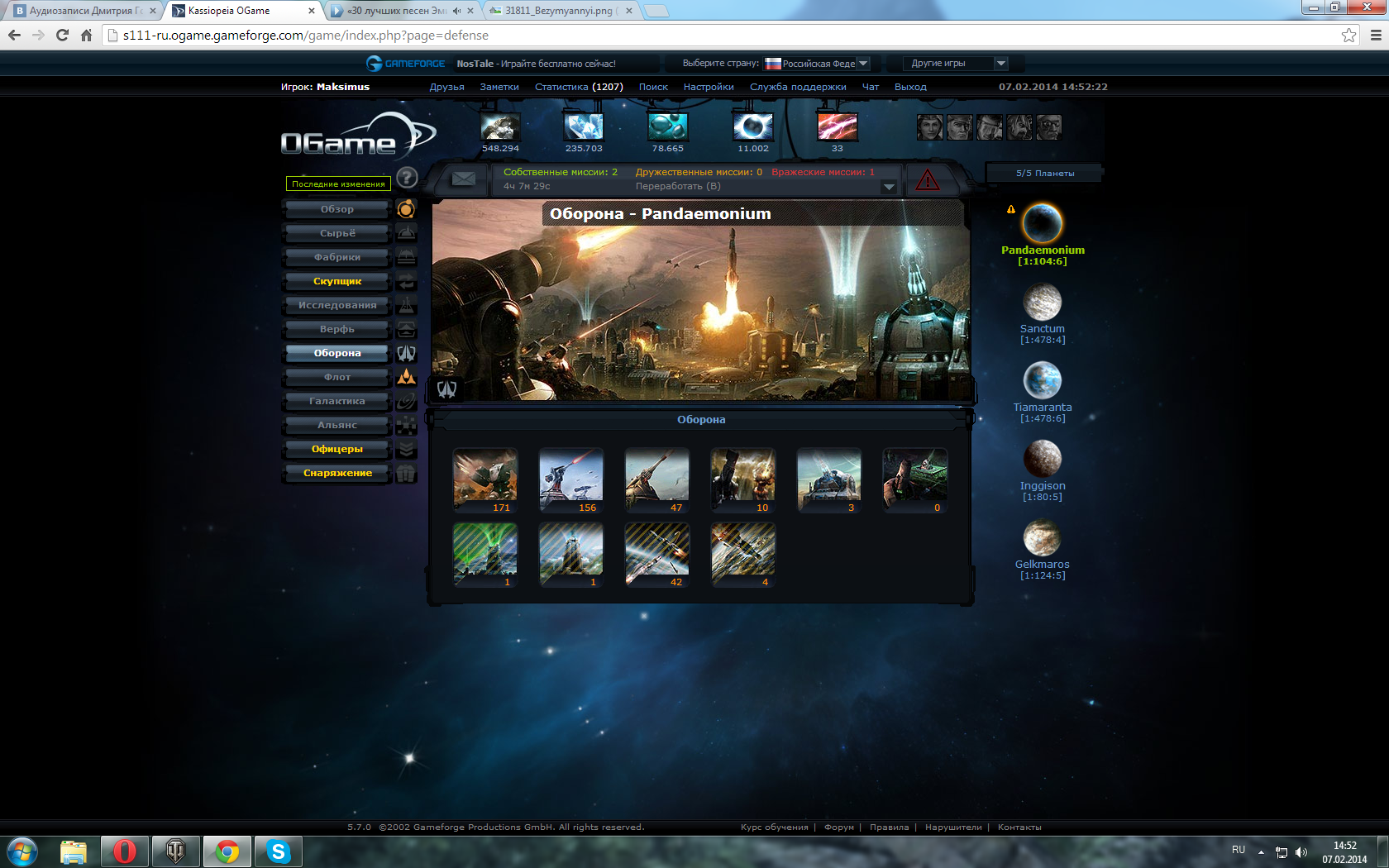Open the Друзья link
This screenshot has height=868, width=1389.
(446, 87)
